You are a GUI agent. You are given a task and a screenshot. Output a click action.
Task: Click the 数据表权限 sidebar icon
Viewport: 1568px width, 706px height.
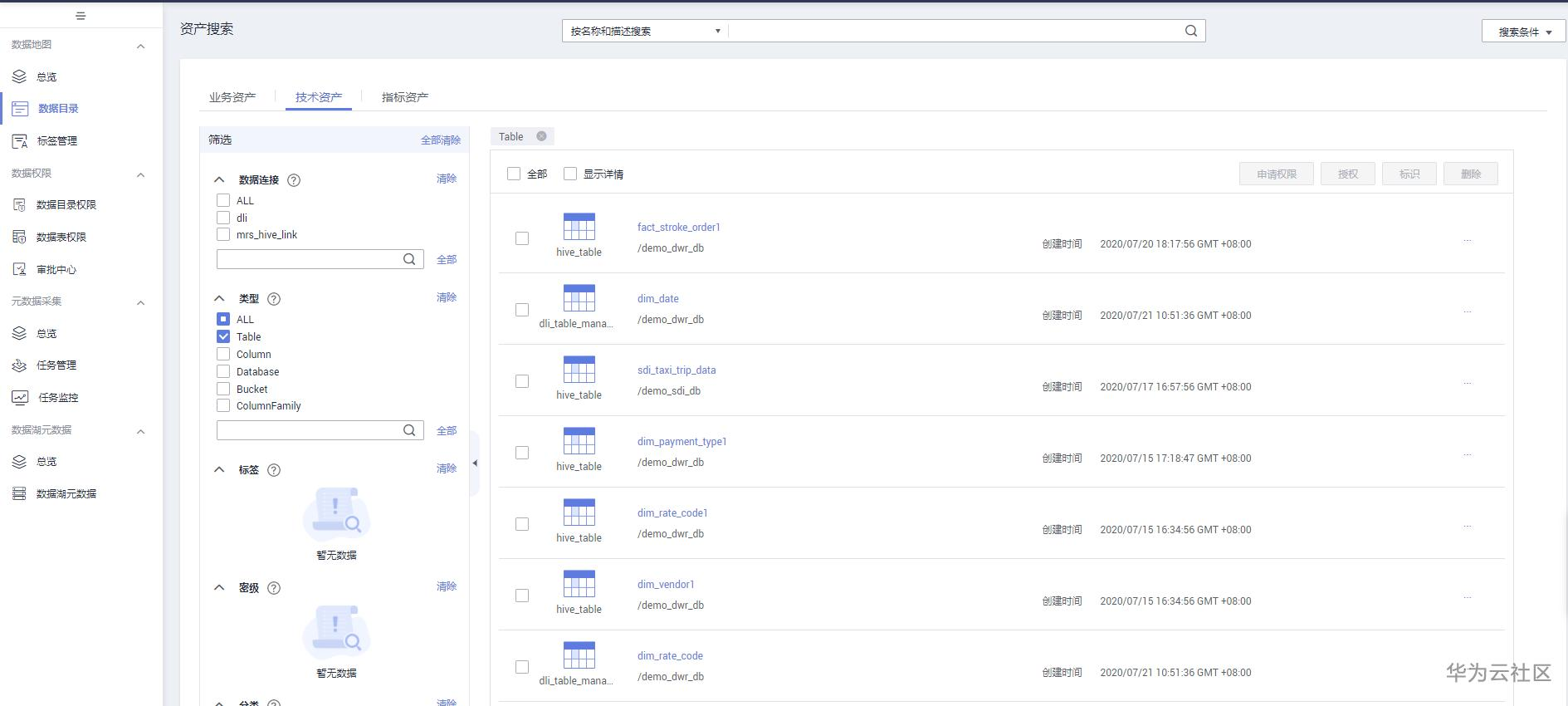pos(19,237)
